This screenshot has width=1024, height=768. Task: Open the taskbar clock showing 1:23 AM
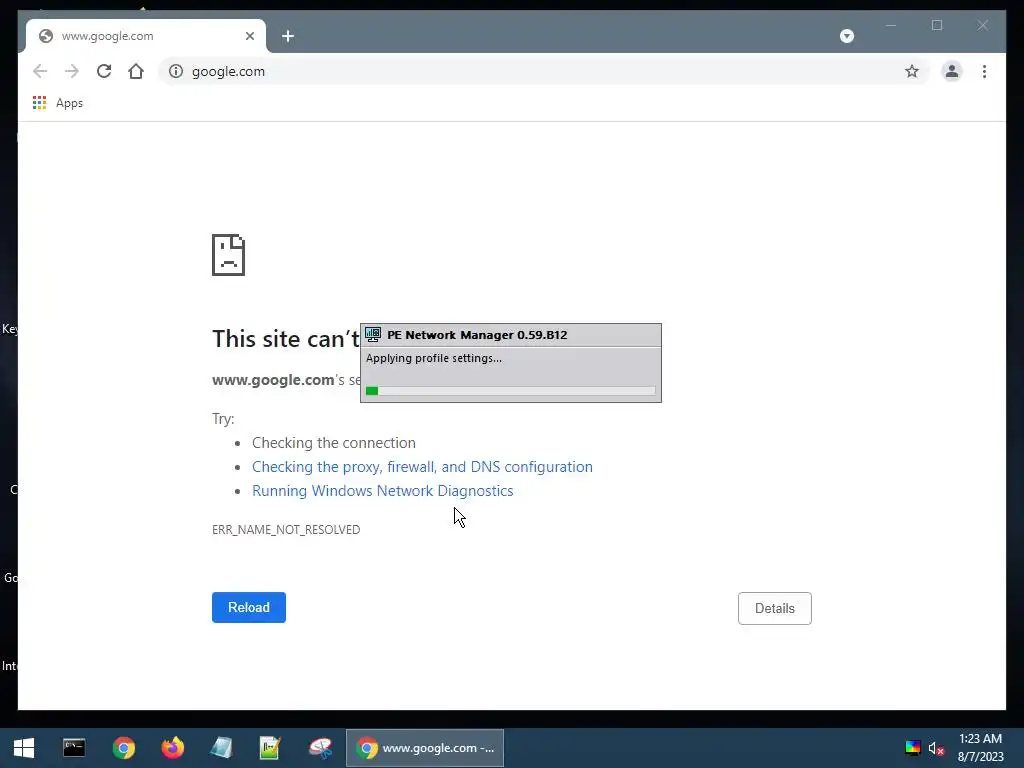tap(980, 748)
